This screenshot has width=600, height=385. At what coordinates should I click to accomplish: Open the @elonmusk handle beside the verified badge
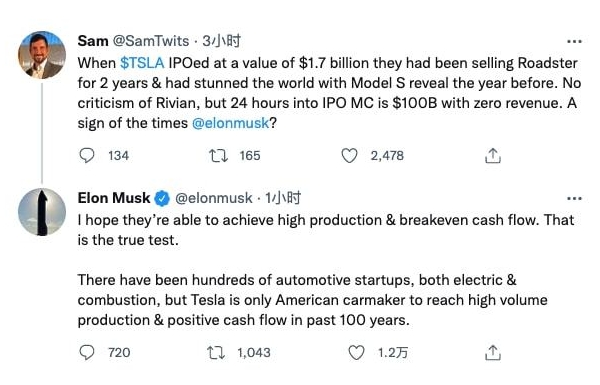[x=214, y=198]
